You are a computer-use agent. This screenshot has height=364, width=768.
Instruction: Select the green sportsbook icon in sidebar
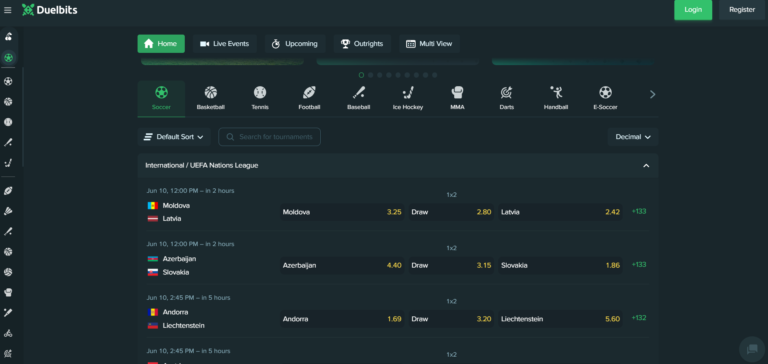tap(8, 58)
